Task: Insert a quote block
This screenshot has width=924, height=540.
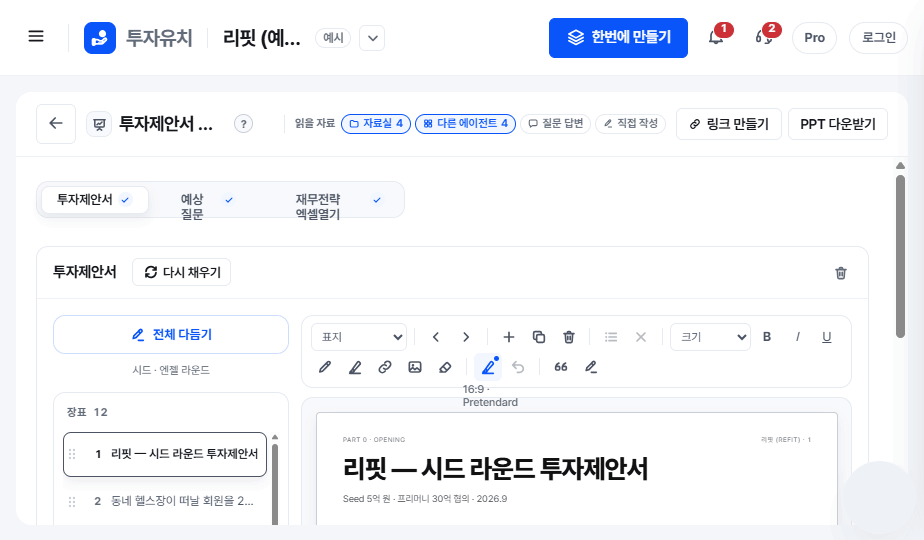Action: pos(561,367)
